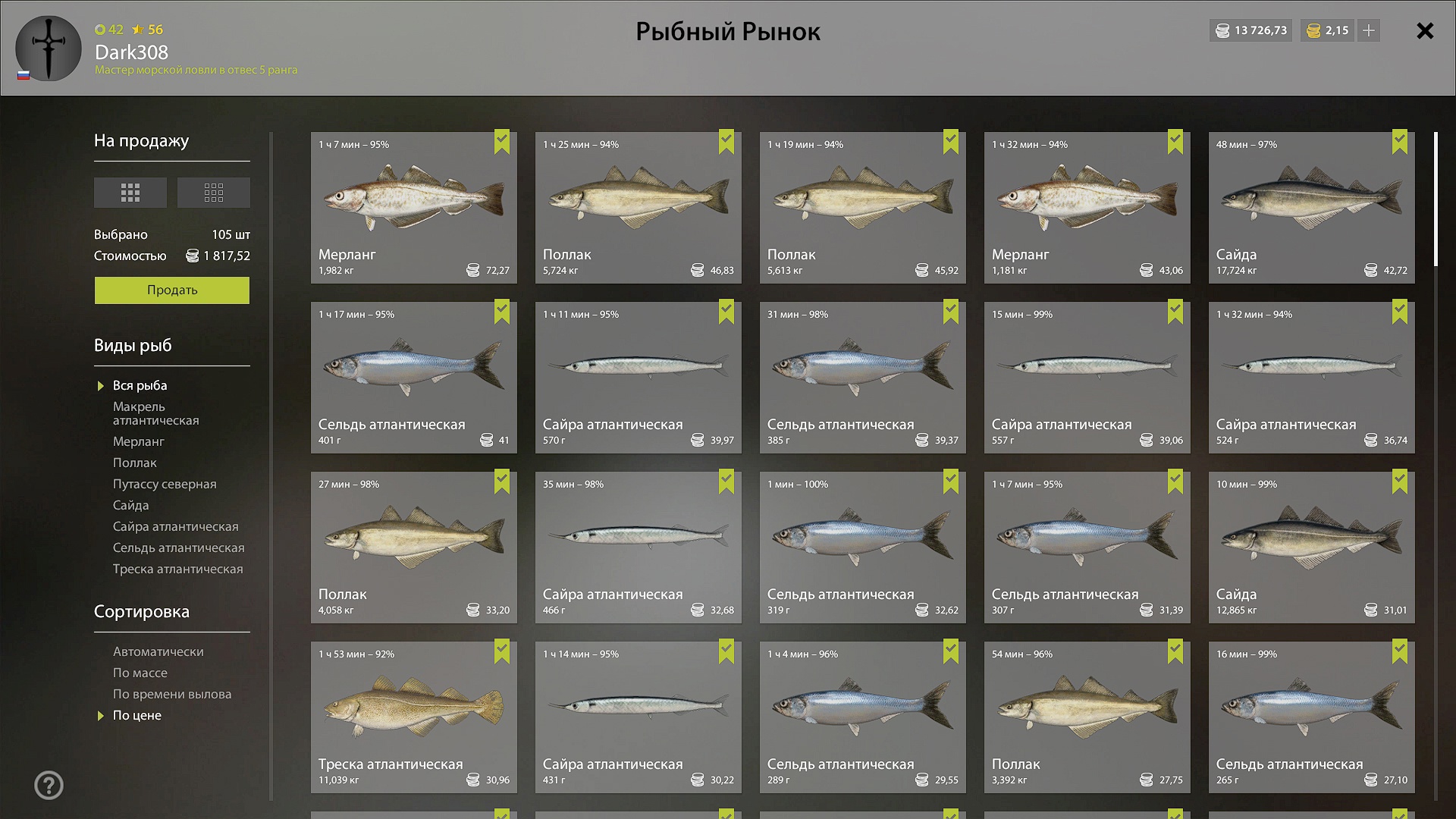
Task: Deselect the Мерланг 1,982 кг bookmark check
Action: 502,142
